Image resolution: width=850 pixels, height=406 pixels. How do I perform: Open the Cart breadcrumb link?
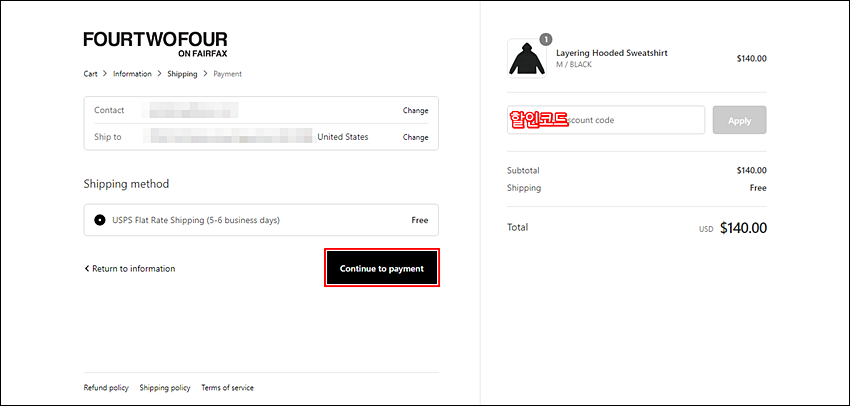coord(91,74)
